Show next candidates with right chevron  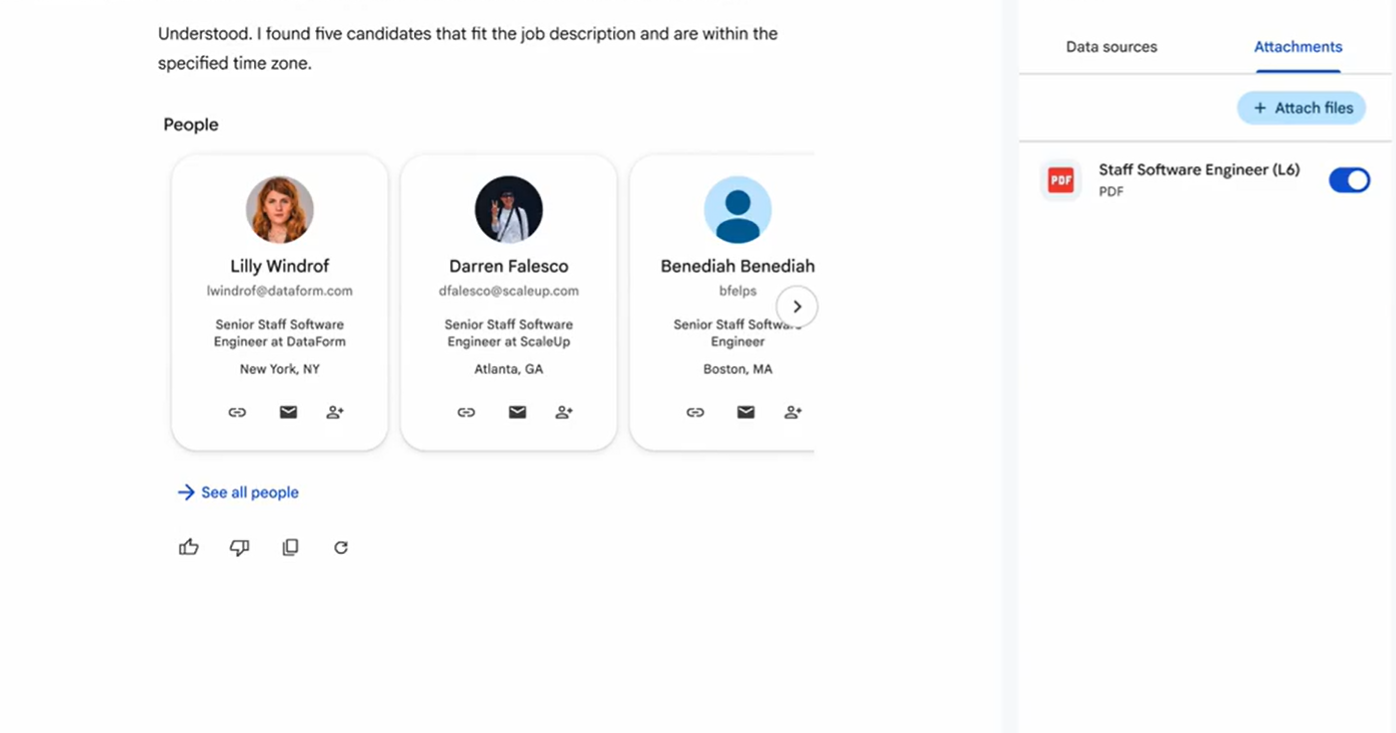tap(797, 307)
